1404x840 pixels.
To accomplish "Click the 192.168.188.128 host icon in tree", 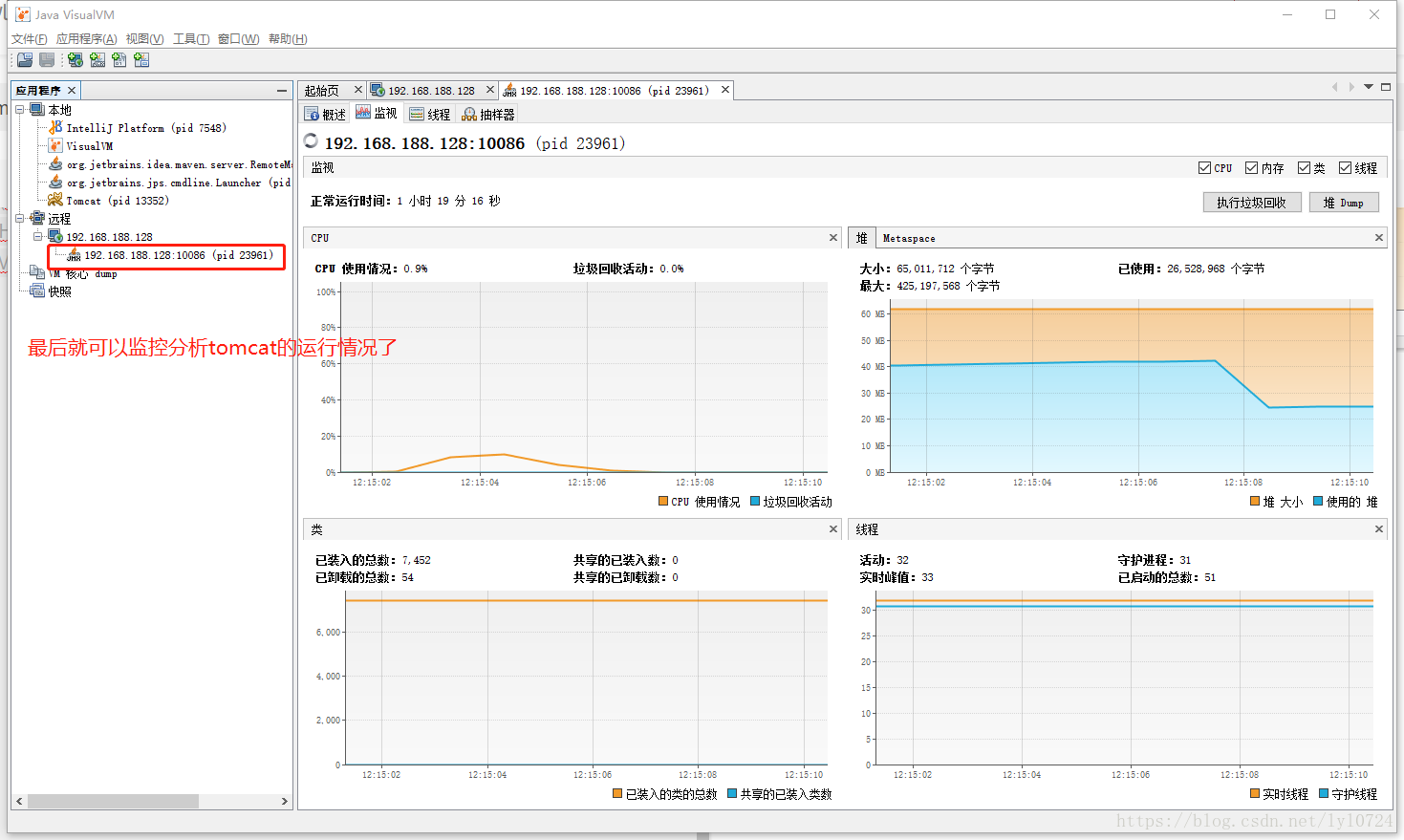I will point(55,236).
